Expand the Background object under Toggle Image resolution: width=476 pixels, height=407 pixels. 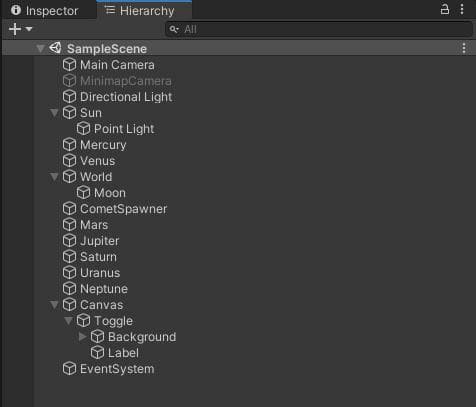point(82,337)
